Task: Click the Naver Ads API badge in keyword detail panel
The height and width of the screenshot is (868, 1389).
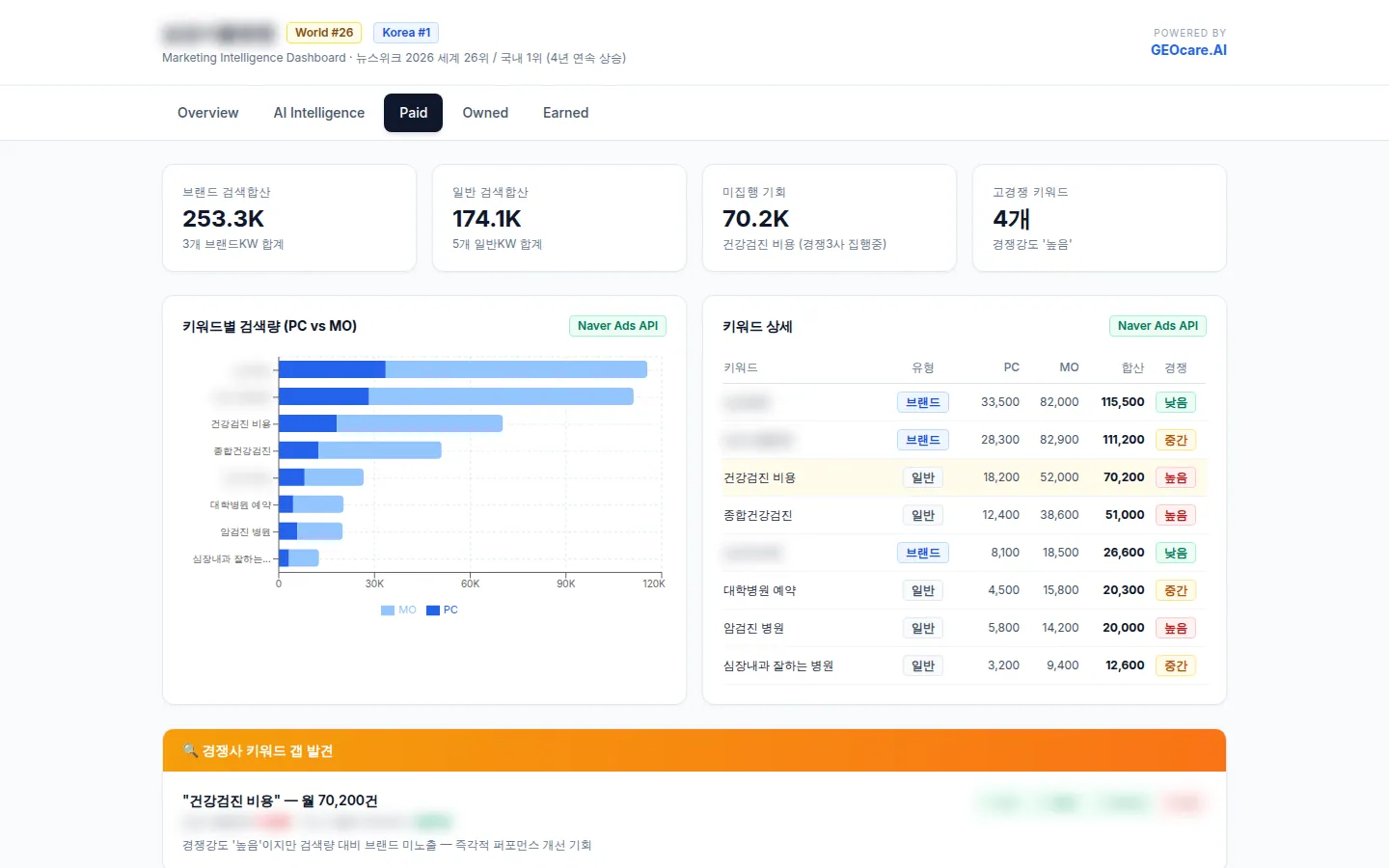Action: (1157, 326)
